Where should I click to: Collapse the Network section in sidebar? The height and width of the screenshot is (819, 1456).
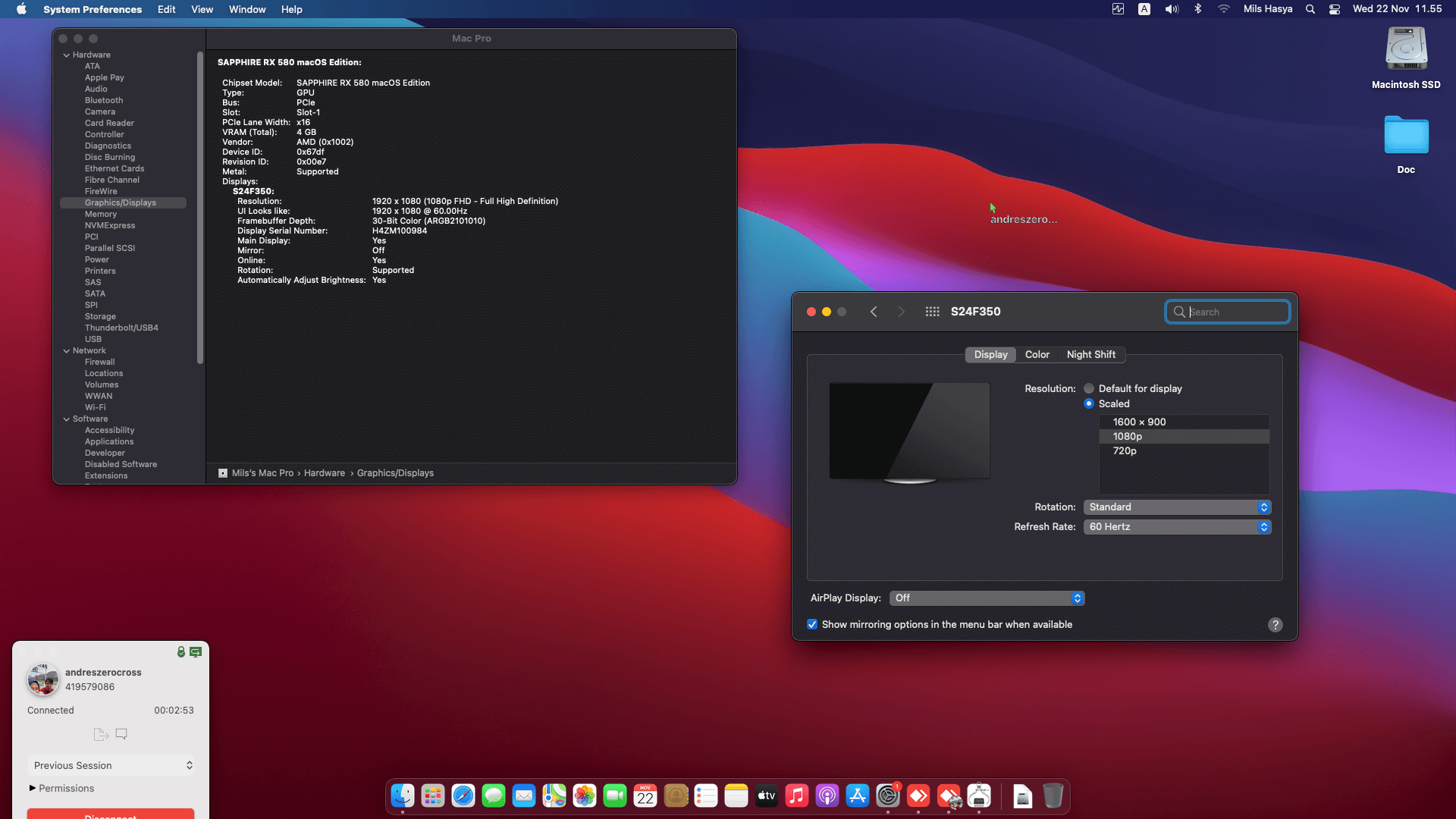(x=66, y=350)
